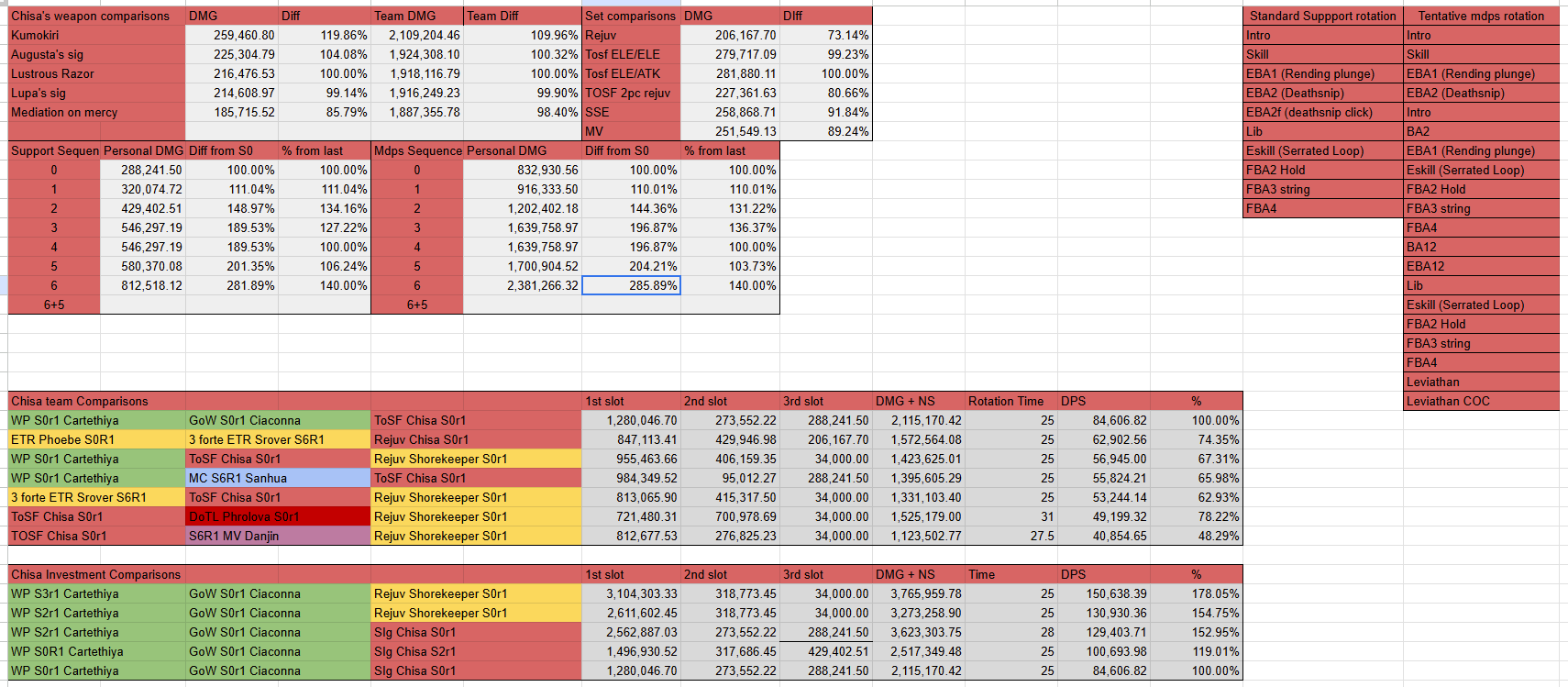
Task: Click the 1,525,179.00 DMG + NS cell
Action: 919,516
